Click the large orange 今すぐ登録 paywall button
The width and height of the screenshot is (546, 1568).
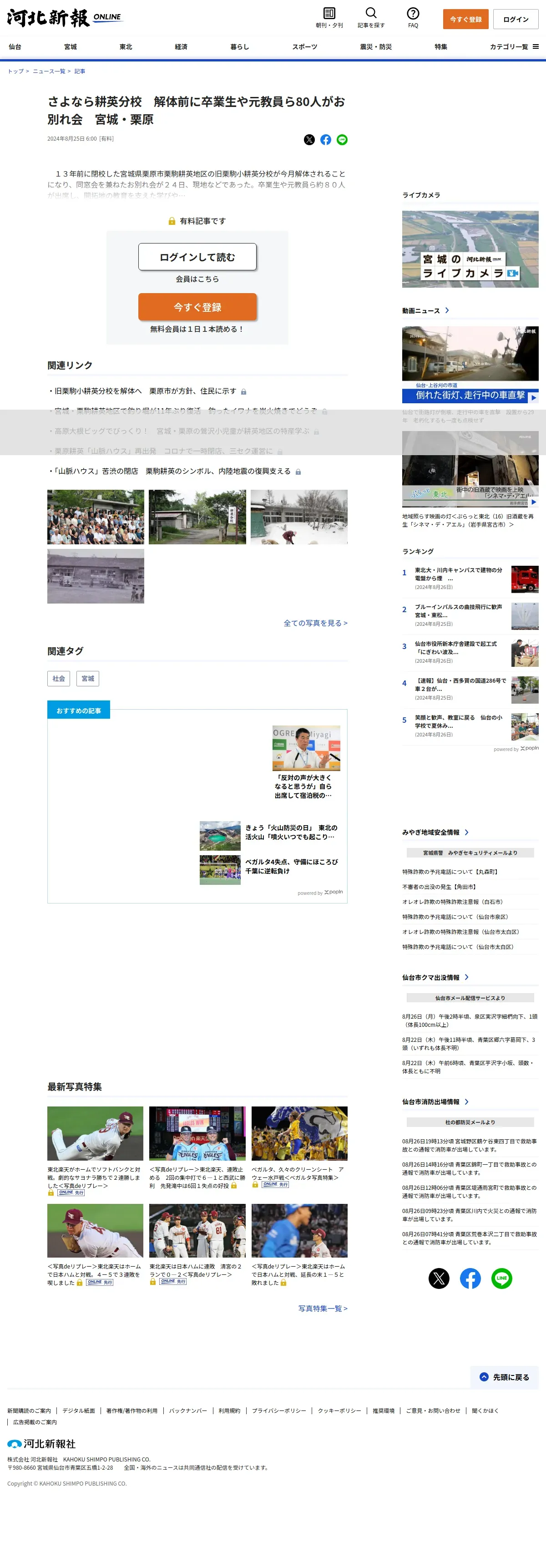[197, 307]
